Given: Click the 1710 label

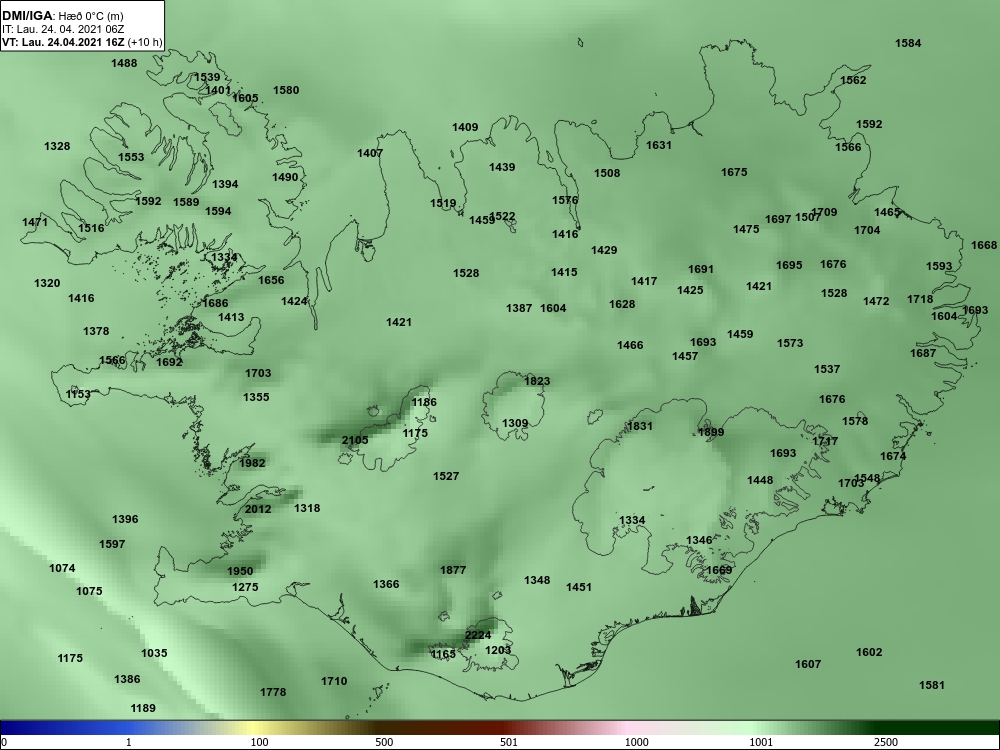Looking at the screenshot, I should [x=334, y=681].
